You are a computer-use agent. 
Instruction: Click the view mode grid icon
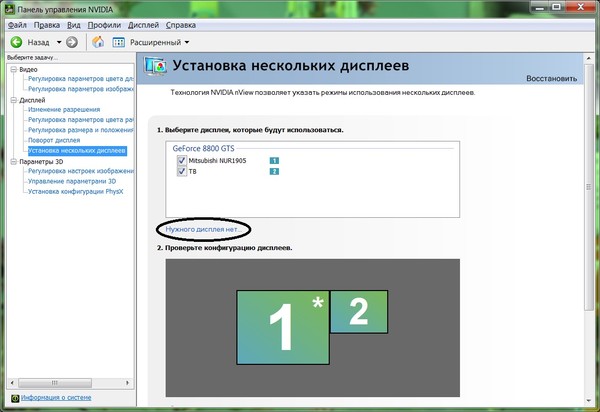[119, 42]
